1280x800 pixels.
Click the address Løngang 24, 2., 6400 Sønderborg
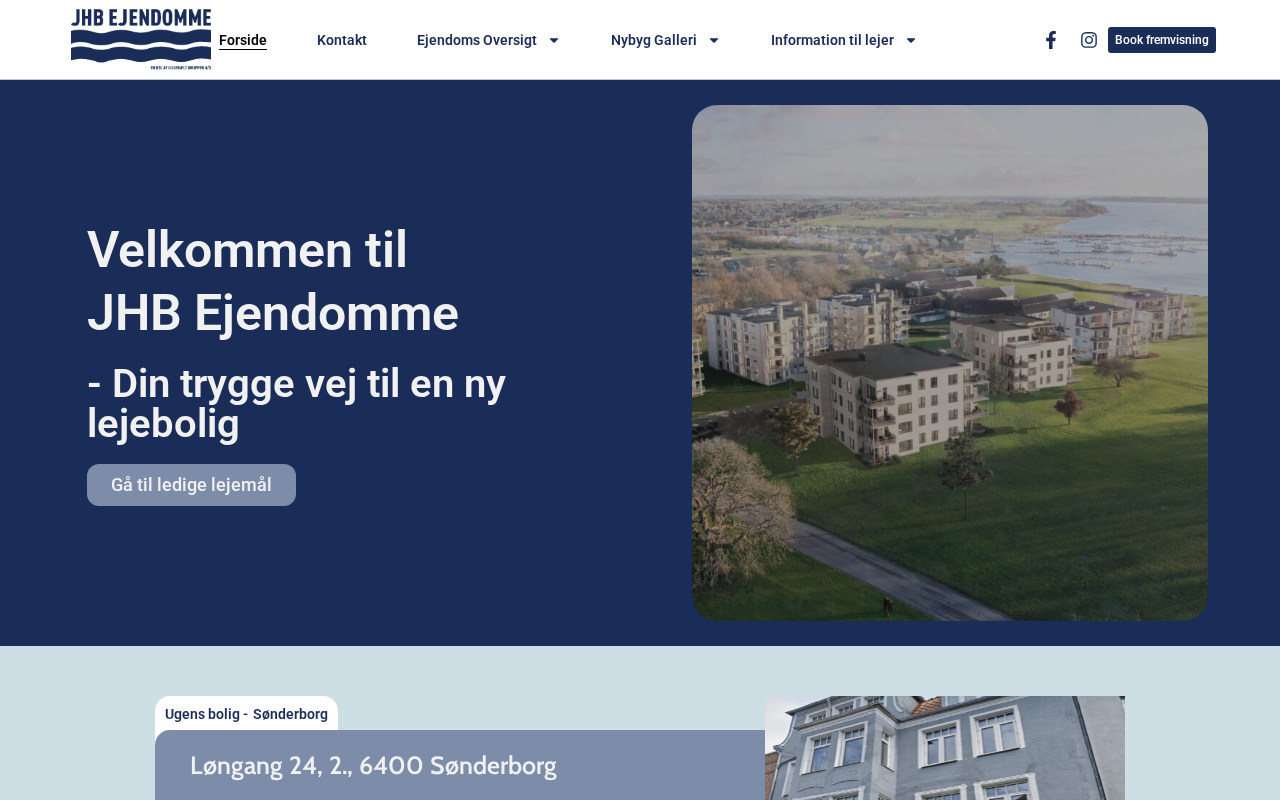pos(373,766)
